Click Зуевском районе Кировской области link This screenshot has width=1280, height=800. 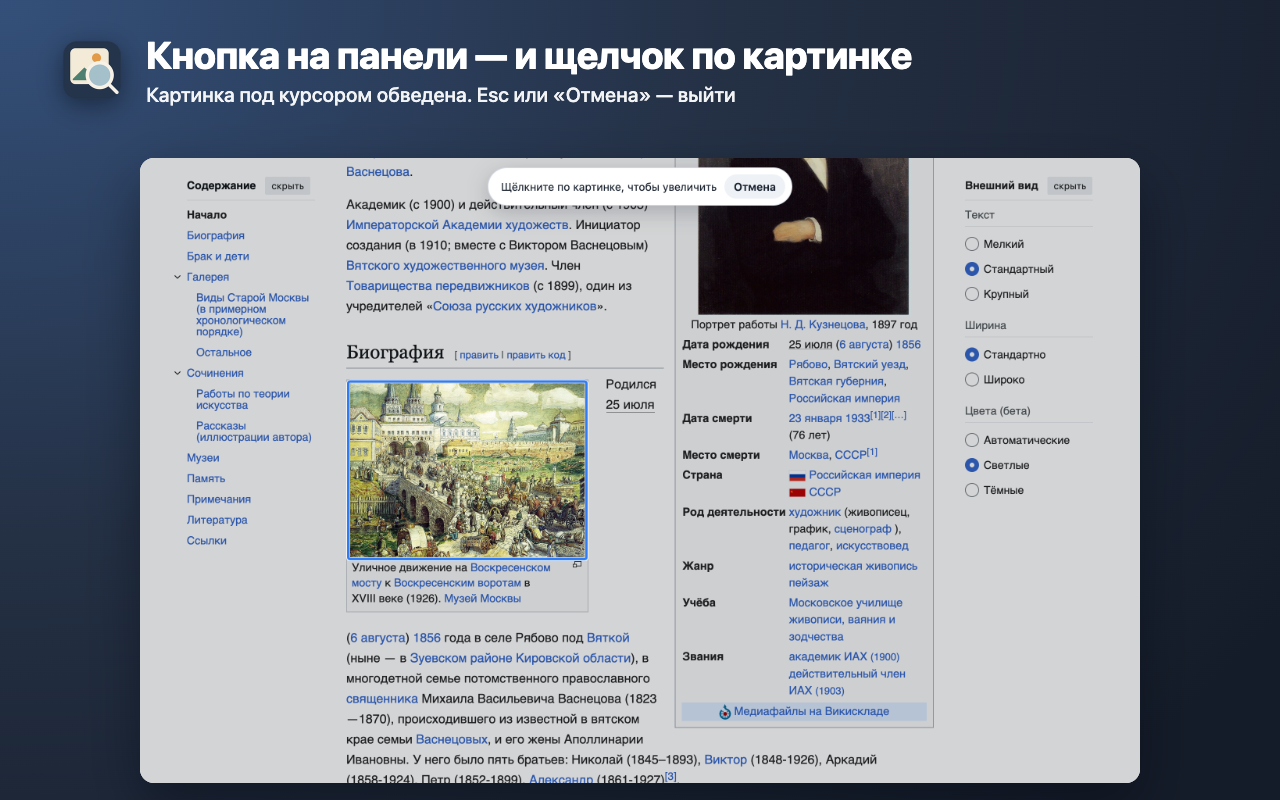pyautogui.click(x=521, y=658)
